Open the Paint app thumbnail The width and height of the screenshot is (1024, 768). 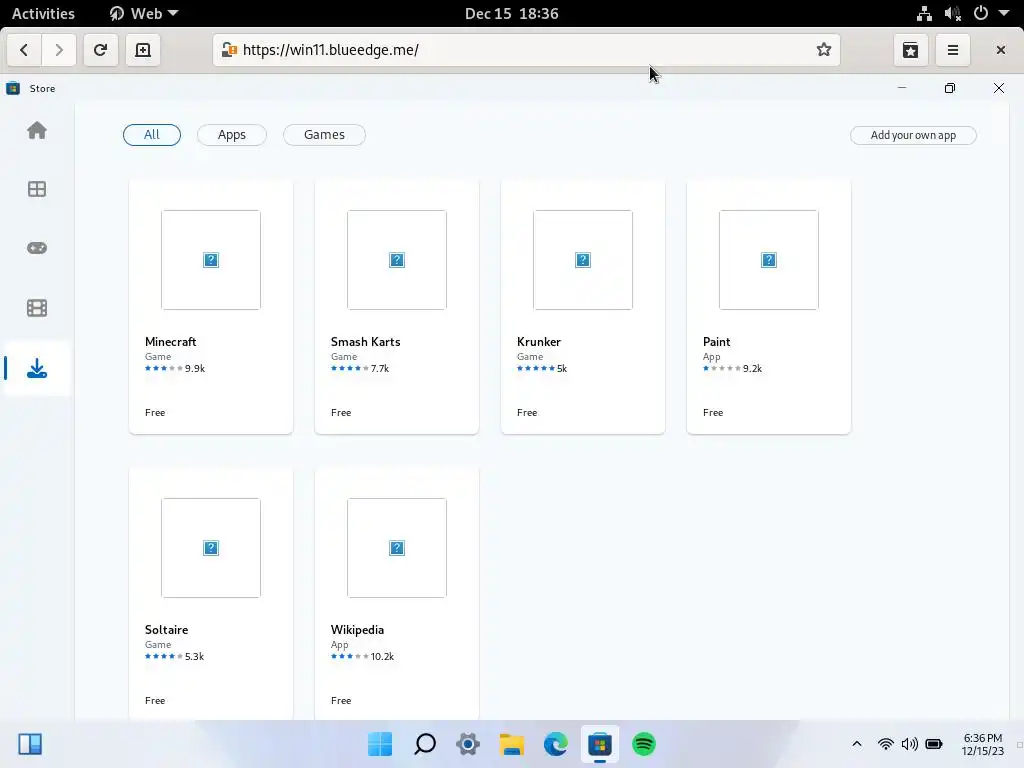pos(769,260)
